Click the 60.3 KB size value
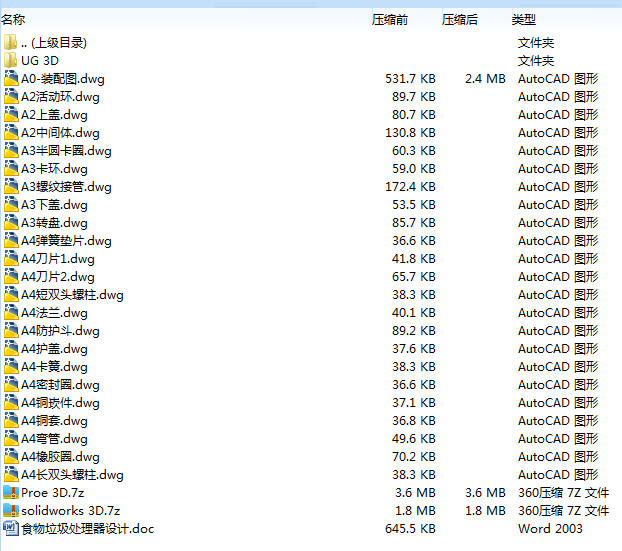 click(x=414, y=150)
